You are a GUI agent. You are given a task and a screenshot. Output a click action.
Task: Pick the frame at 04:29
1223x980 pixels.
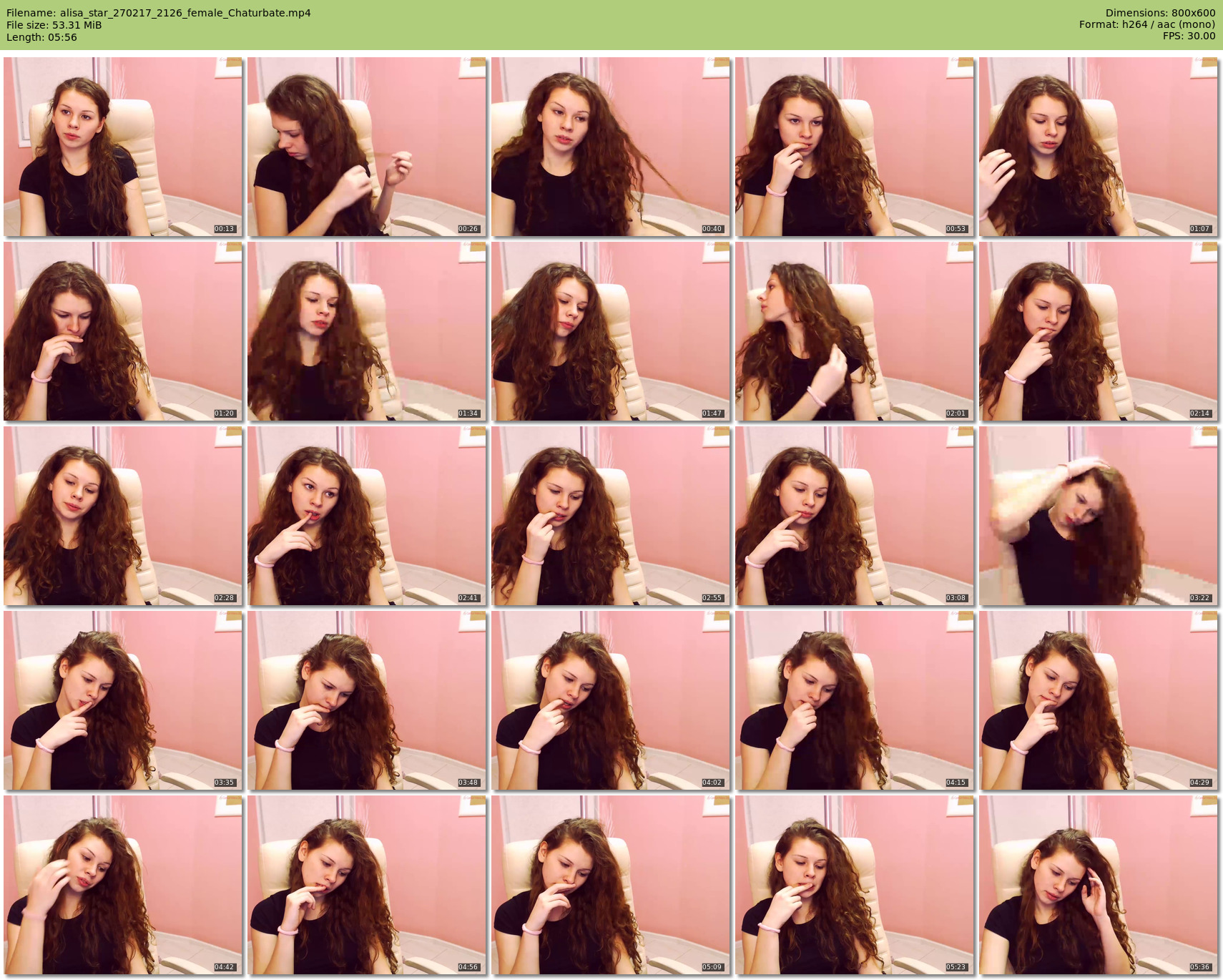pyautogui.click(x=1099, y=700)
